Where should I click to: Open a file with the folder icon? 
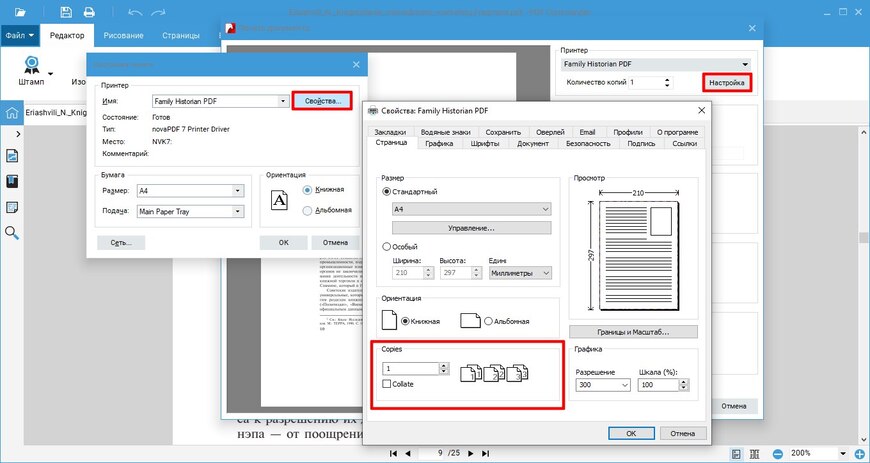(20, 12)
